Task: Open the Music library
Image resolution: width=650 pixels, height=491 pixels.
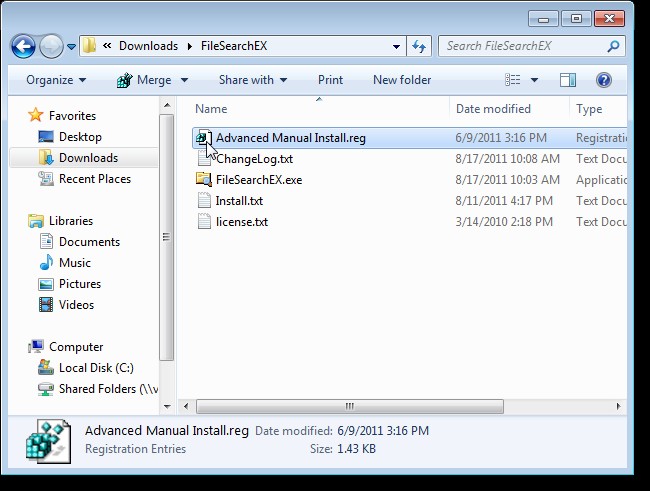Action: pos(75,263)
